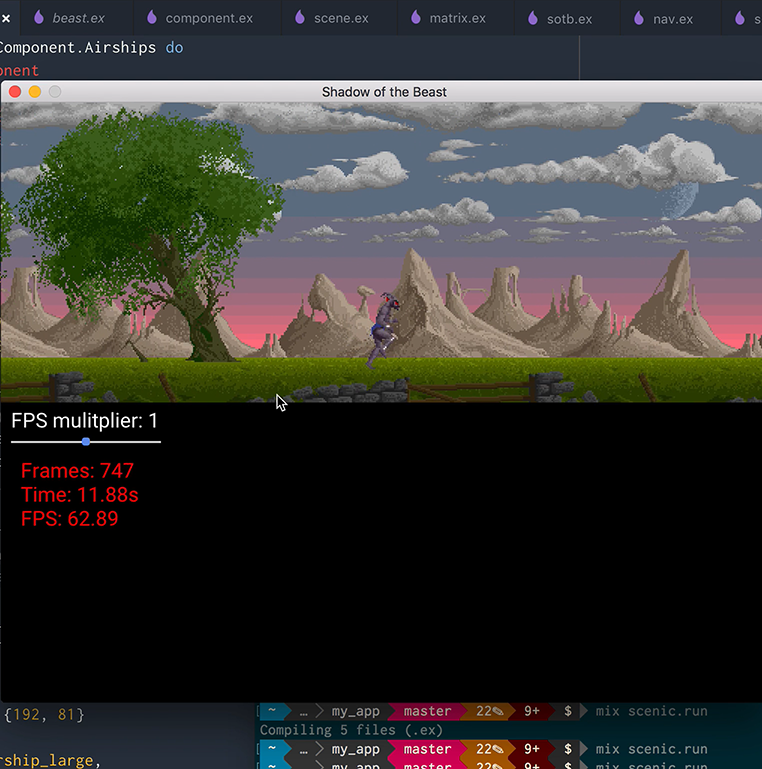
Task: Click the 'do' keyword in the editor
Action: tap(174, 48)
